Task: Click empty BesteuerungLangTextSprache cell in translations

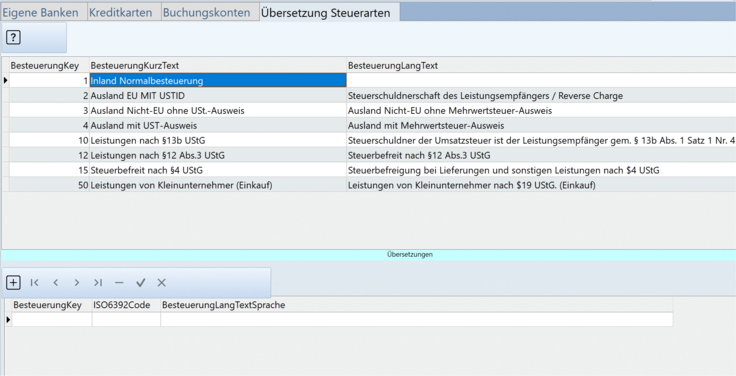Action: (x=416, y=320)
